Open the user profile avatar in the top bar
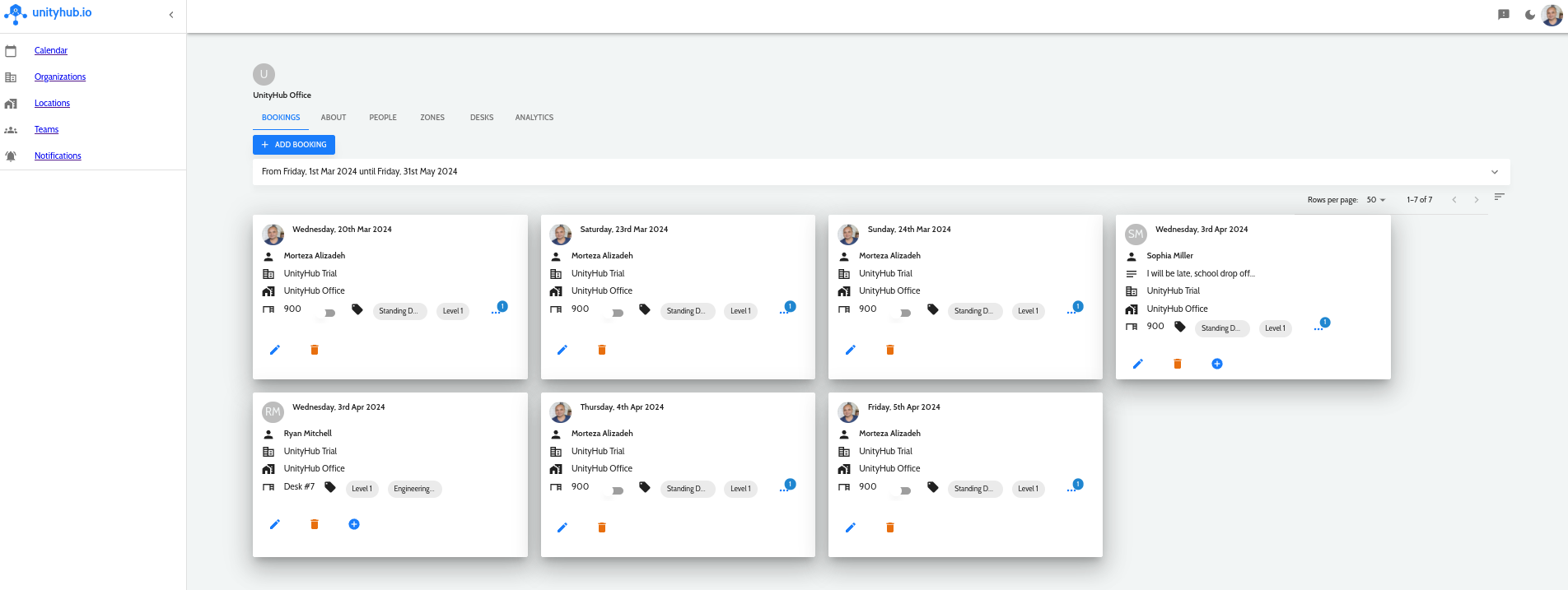This screenshot has height=590, width=1568. point(1552,15)
